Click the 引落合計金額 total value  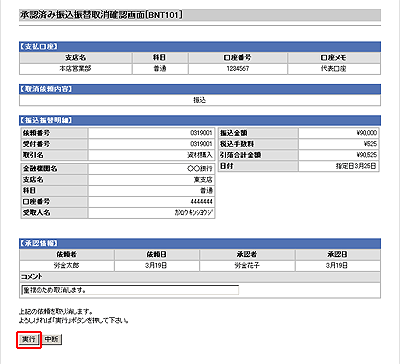[x=339, y=155]
